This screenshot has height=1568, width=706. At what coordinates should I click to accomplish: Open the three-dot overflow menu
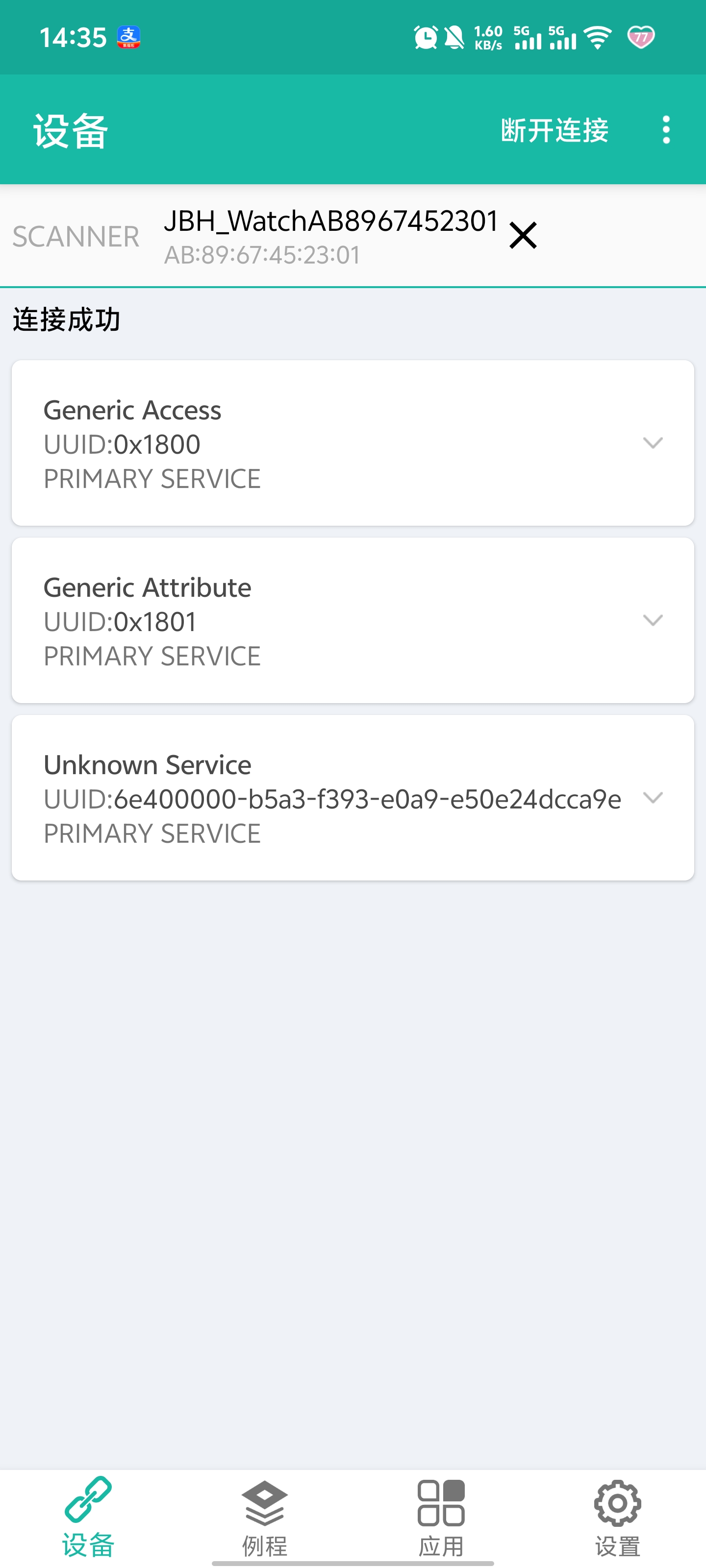666,130
